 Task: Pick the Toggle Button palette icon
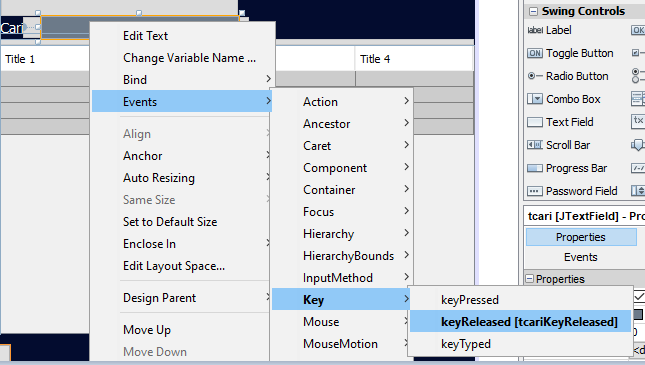[535, 53]
